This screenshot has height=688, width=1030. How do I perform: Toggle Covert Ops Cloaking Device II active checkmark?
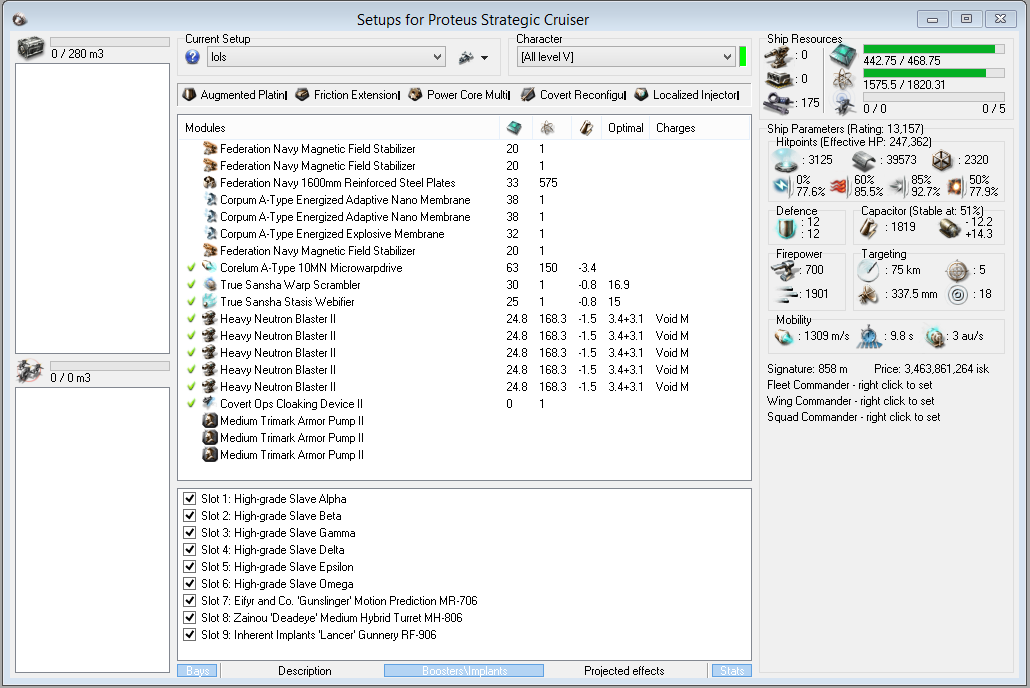click(191, 404)
